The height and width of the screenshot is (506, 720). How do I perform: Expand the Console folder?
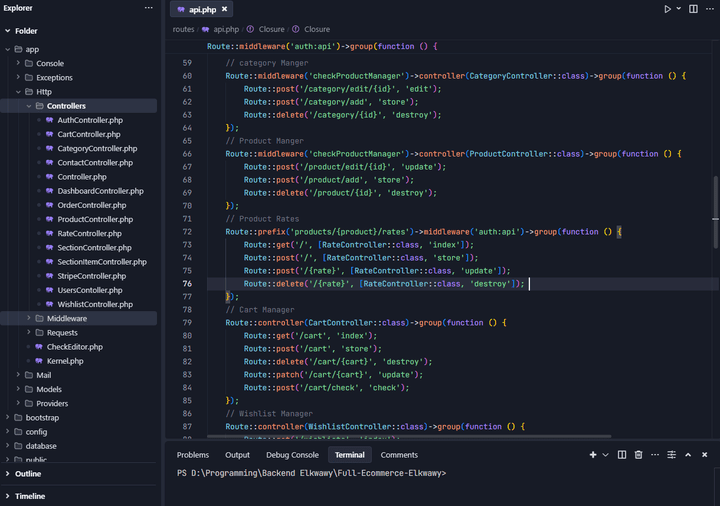click(18, 63)
